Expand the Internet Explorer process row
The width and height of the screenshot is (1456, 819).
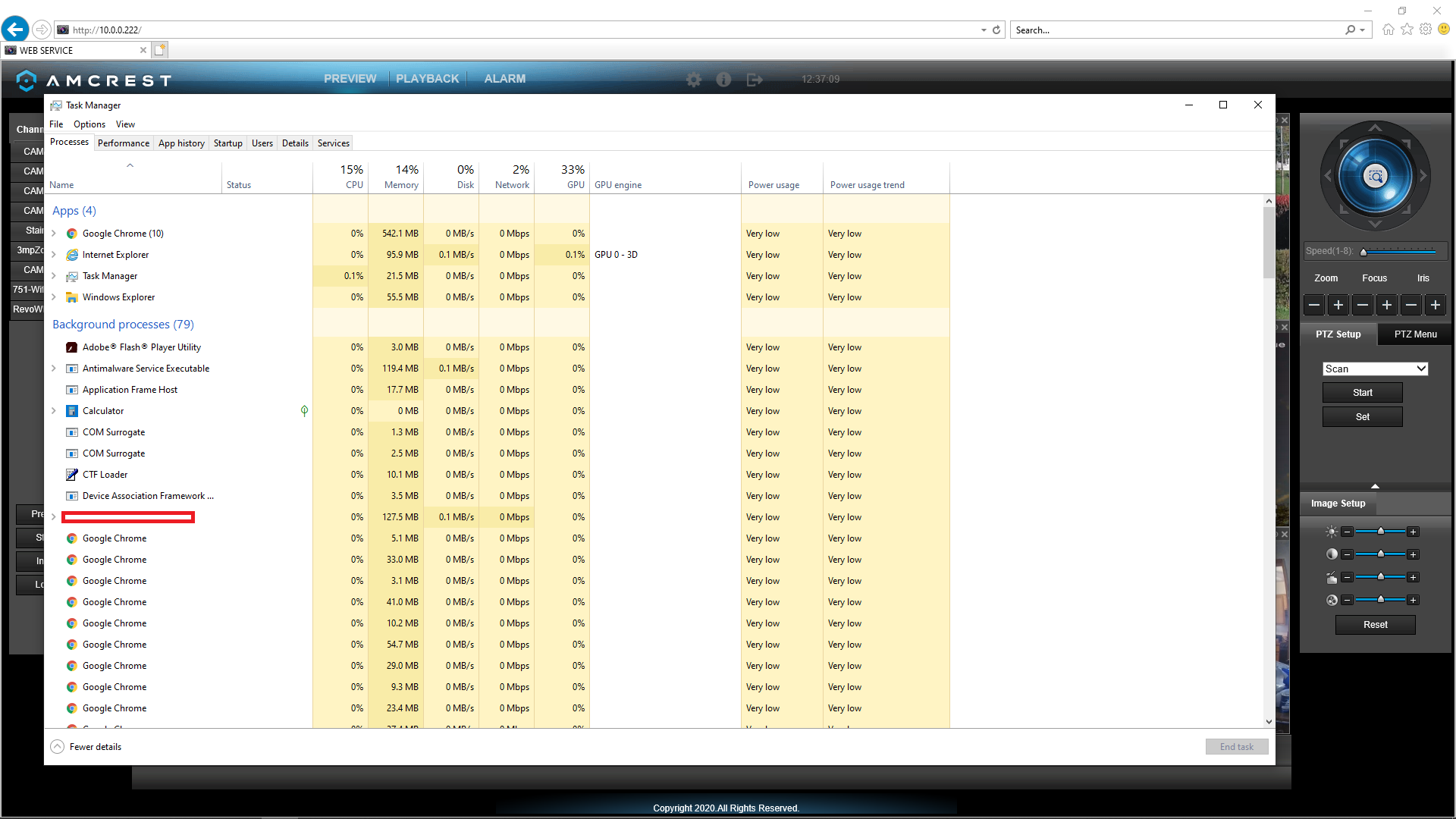pyautogui.click(x=54, y=255)
